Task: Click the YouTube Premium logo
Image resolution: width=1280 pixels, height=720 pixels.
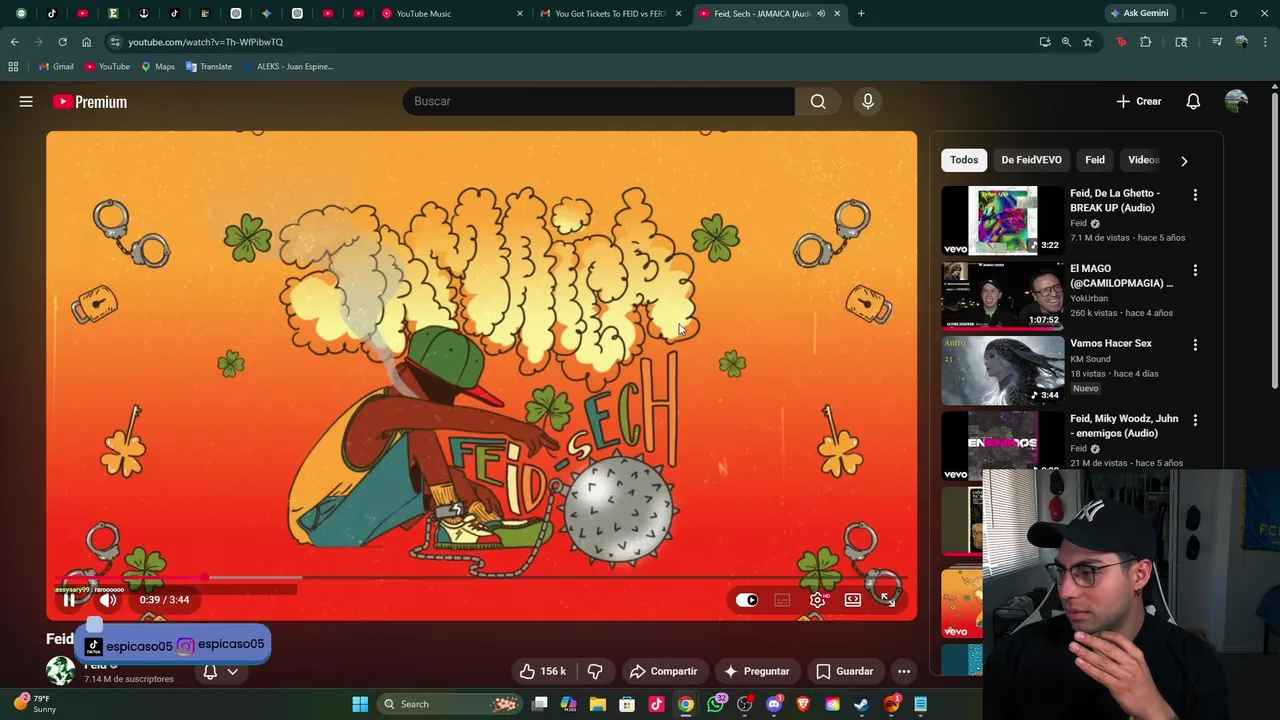Action: (x=90, y=101)
